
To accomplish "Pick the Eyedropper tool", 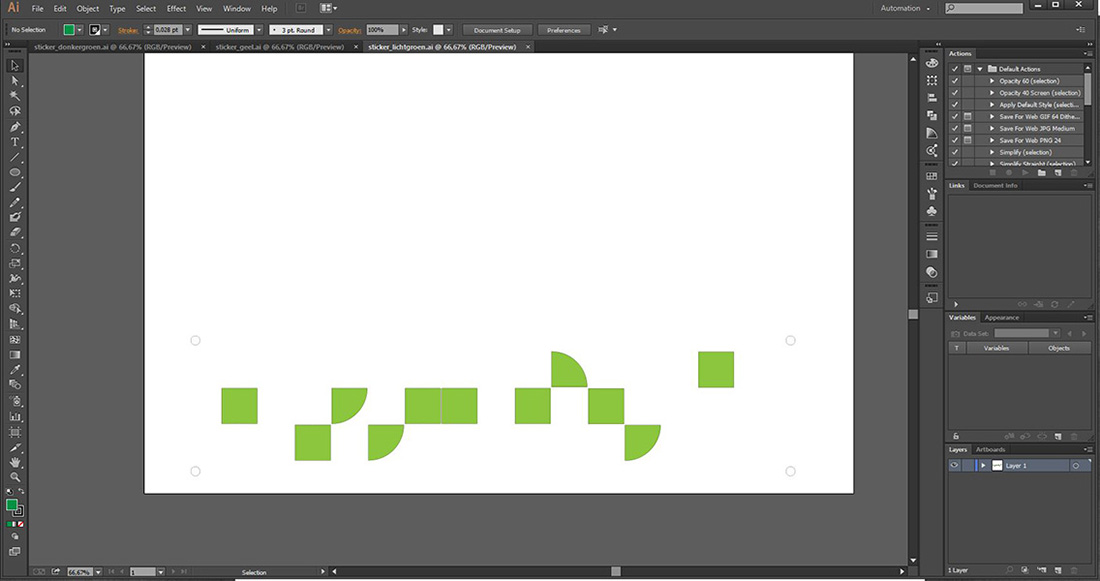I will pos(15,370).
